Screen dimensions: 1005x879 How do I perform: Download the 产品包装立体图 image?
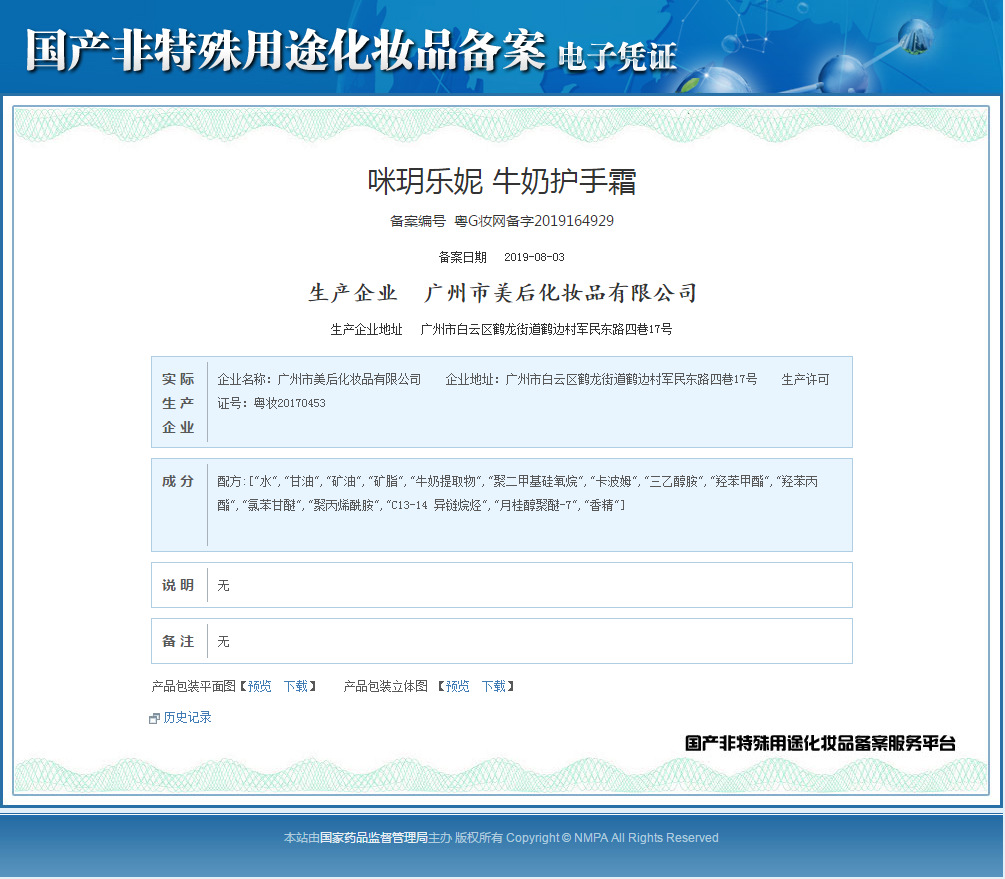pos(494,687)
